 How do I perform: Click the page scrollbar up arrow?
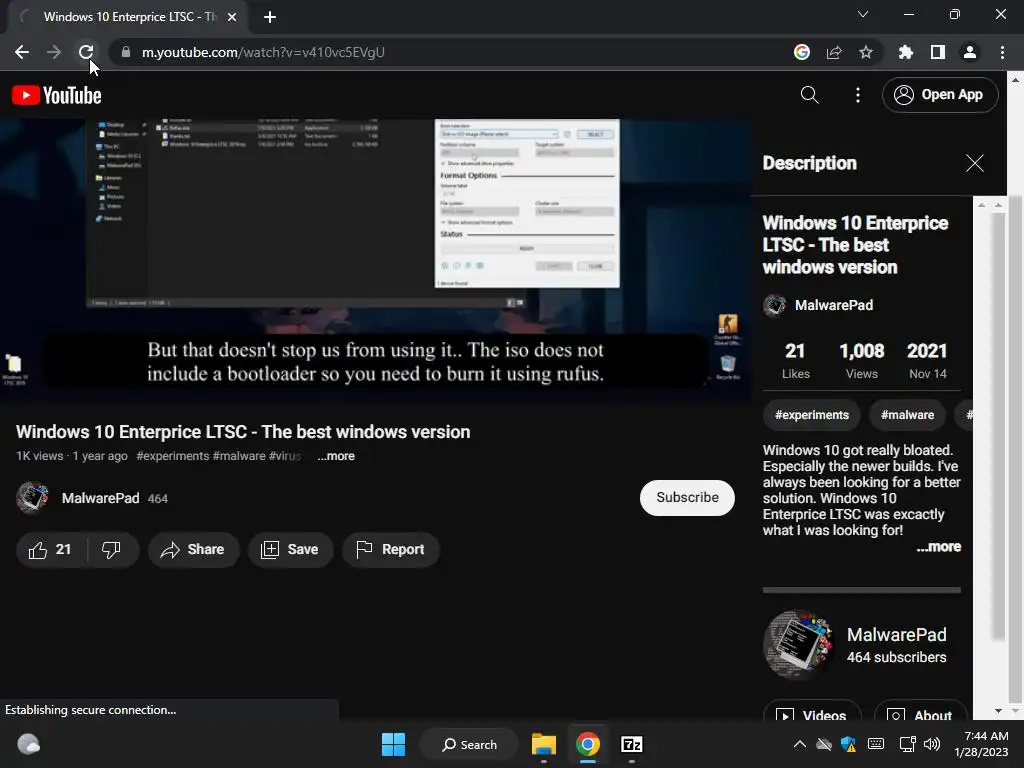1016,80
